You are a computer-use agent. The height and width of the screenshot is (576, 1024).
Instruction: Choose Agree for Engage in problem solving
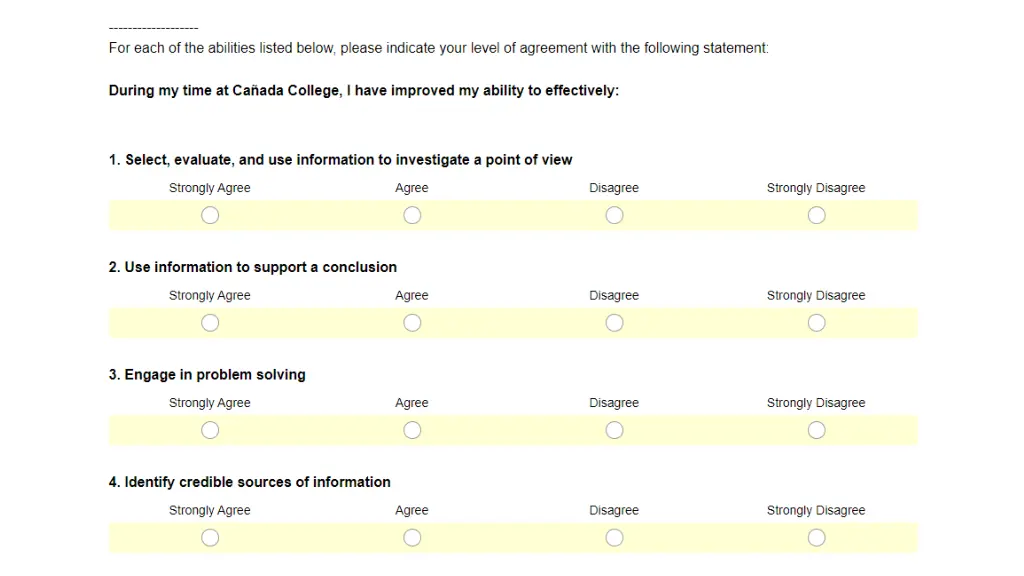click(412, 430)
